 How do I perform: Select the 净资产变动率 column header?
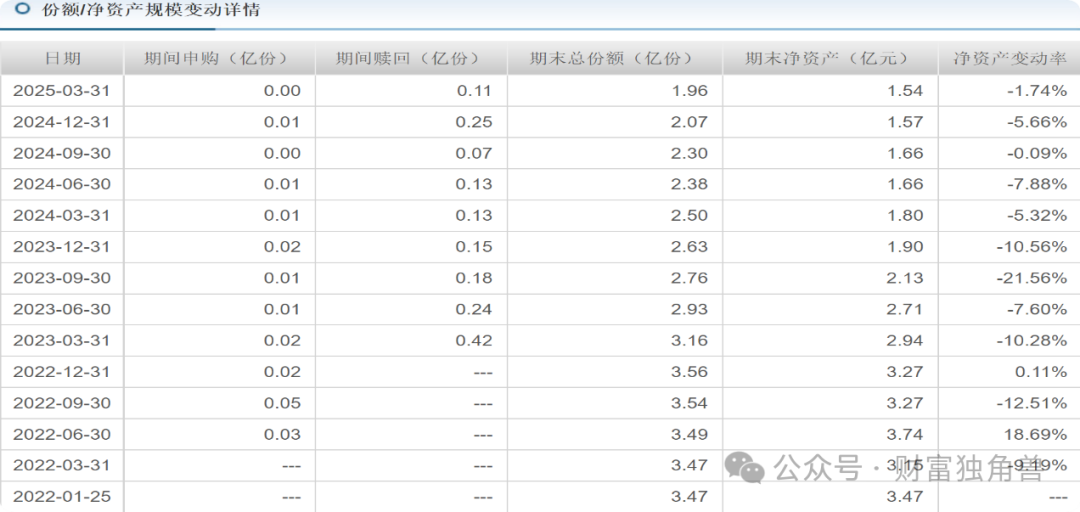click(1010, 59)
